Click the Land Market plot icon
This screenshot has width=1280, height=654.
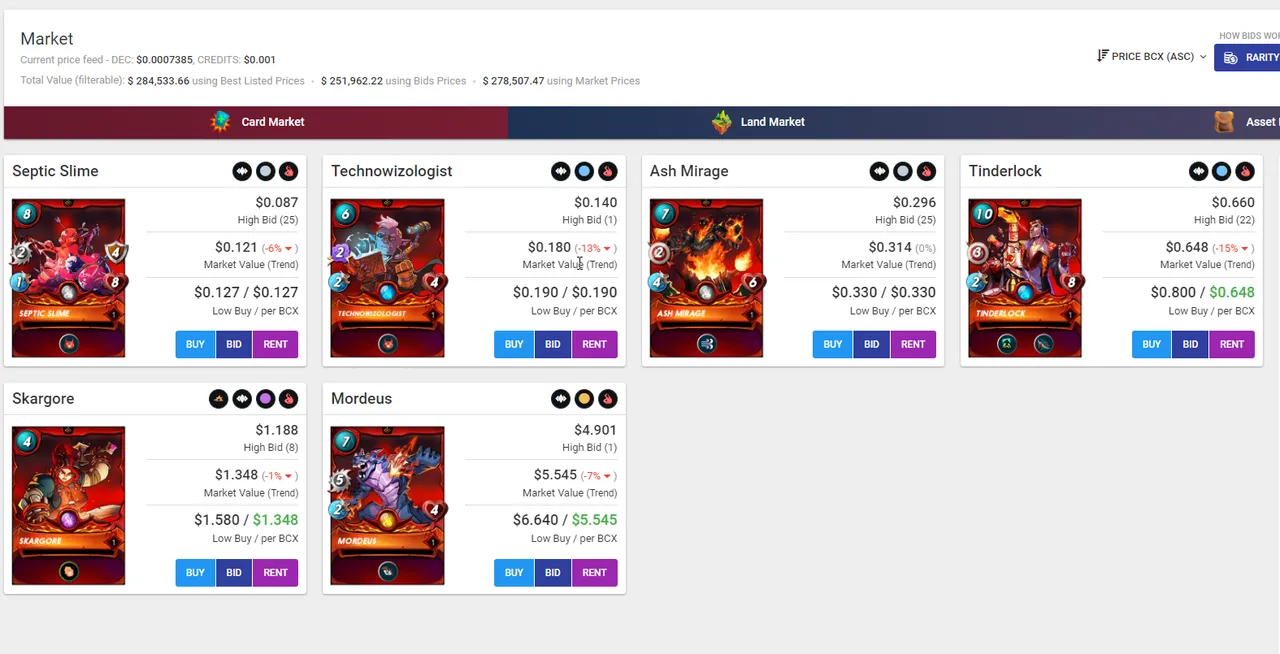722,122
